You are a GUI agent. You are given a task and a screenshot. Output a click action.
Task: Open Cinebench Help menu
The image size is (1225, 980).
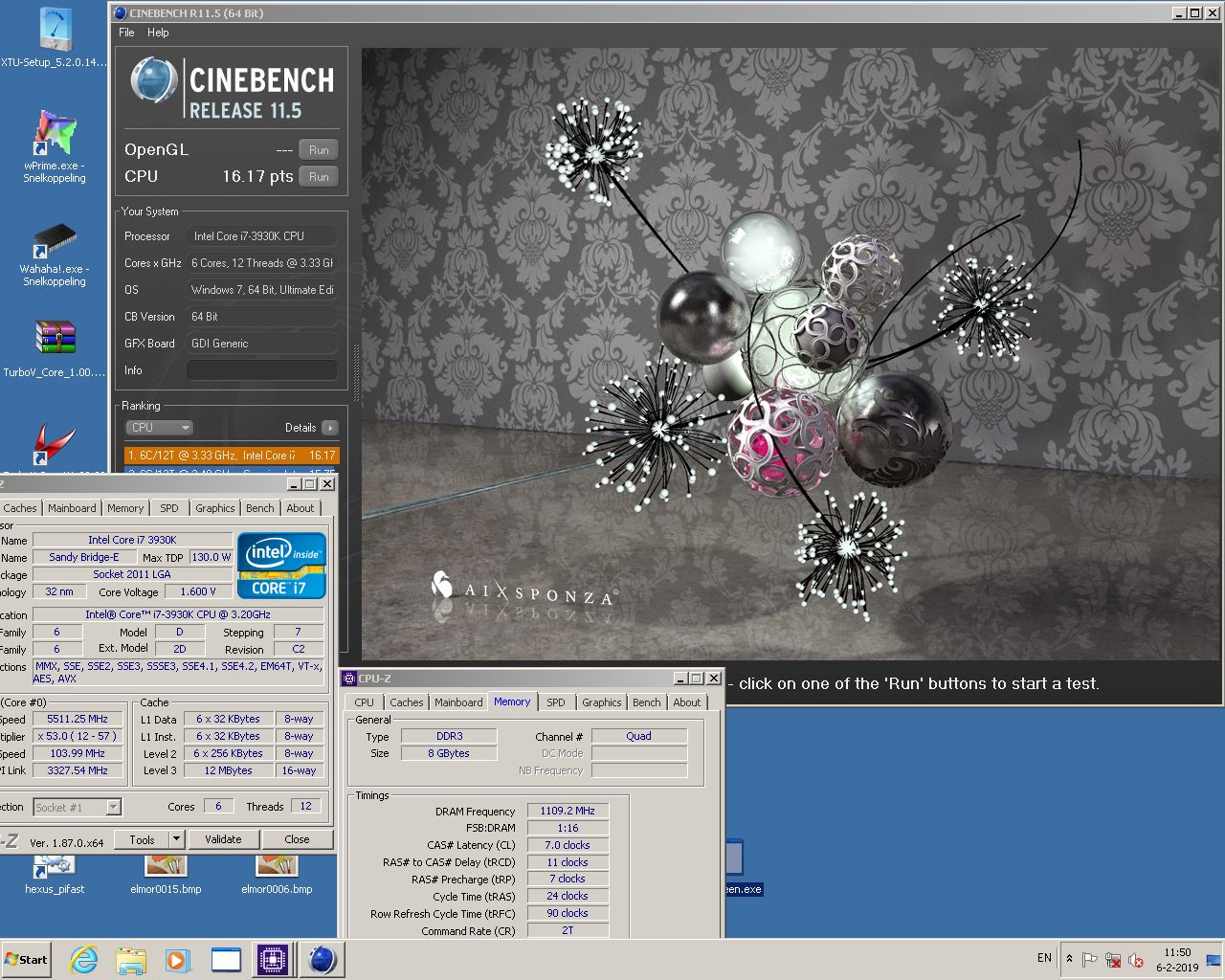(x=158, y=33)
